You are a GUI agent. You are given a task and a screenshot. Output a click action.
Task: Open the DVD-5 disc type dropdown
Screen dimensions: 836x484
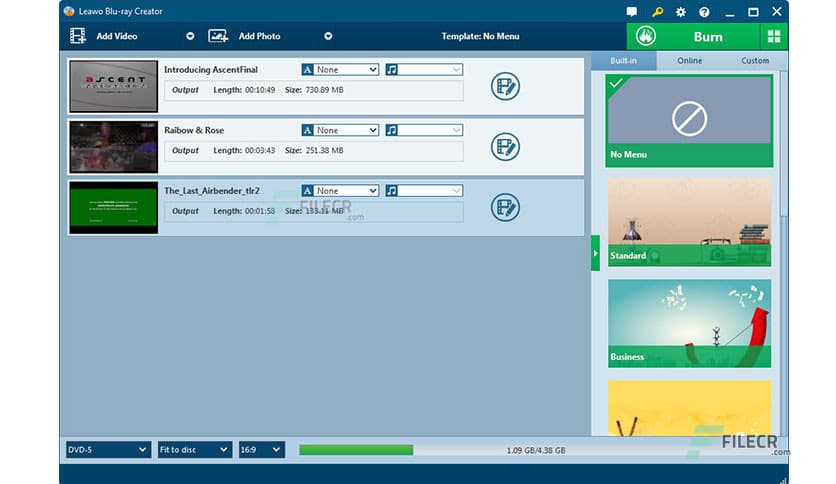[107, 450]
